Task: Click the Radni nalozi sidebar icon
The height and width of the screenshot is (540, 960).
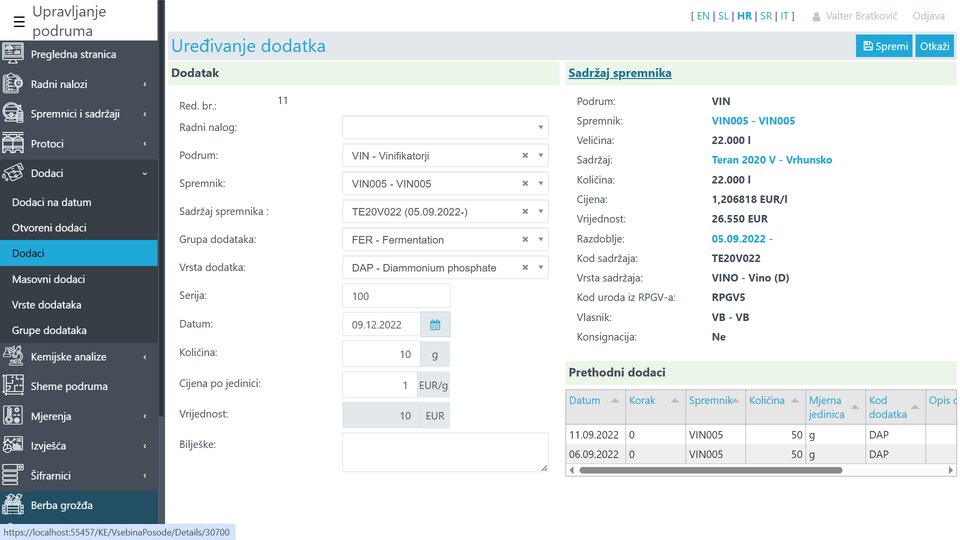Action: [14, 84]
